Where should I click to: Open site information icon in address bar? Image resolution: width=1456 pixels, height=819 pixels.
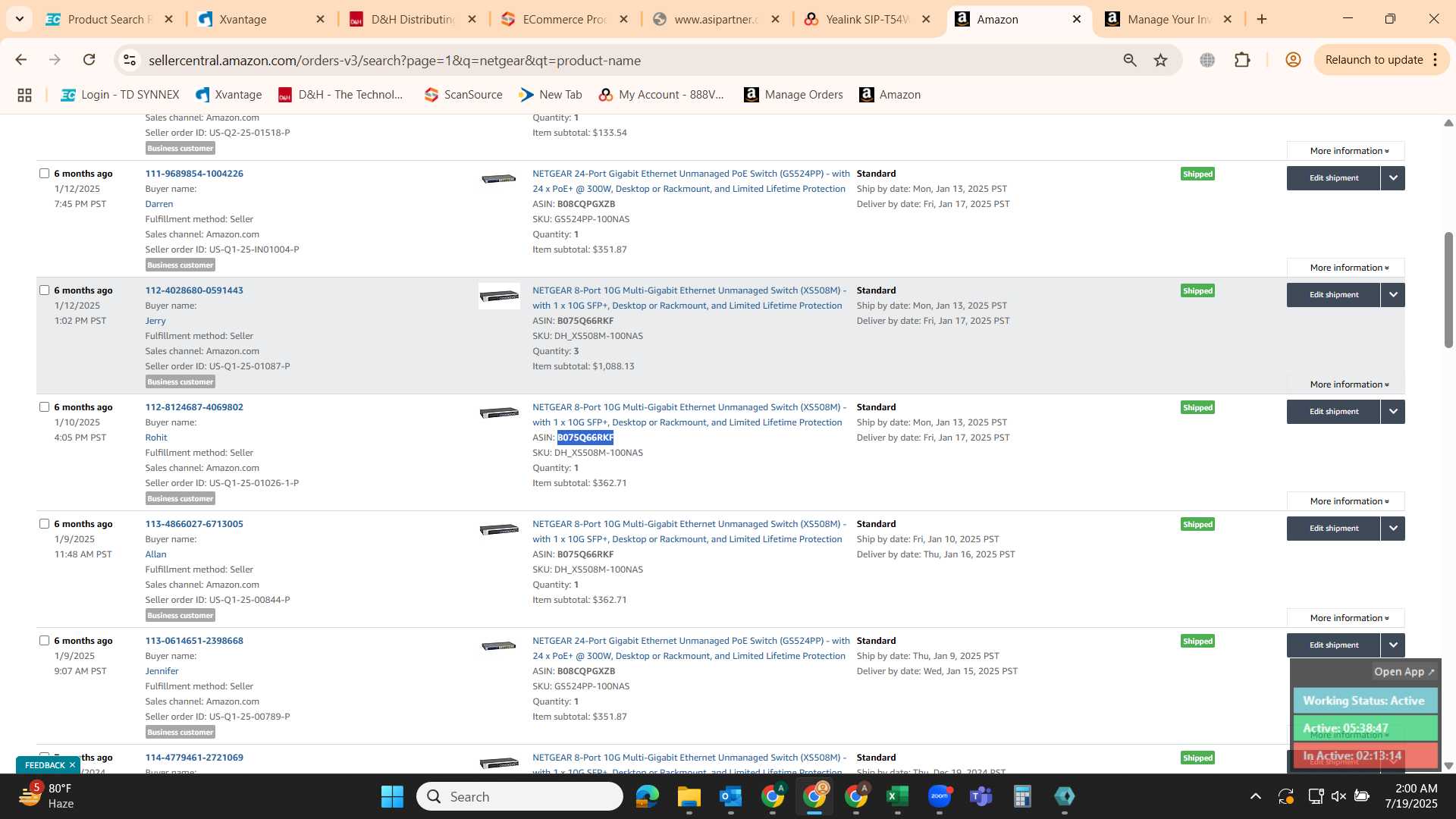(x=130, y=60)
